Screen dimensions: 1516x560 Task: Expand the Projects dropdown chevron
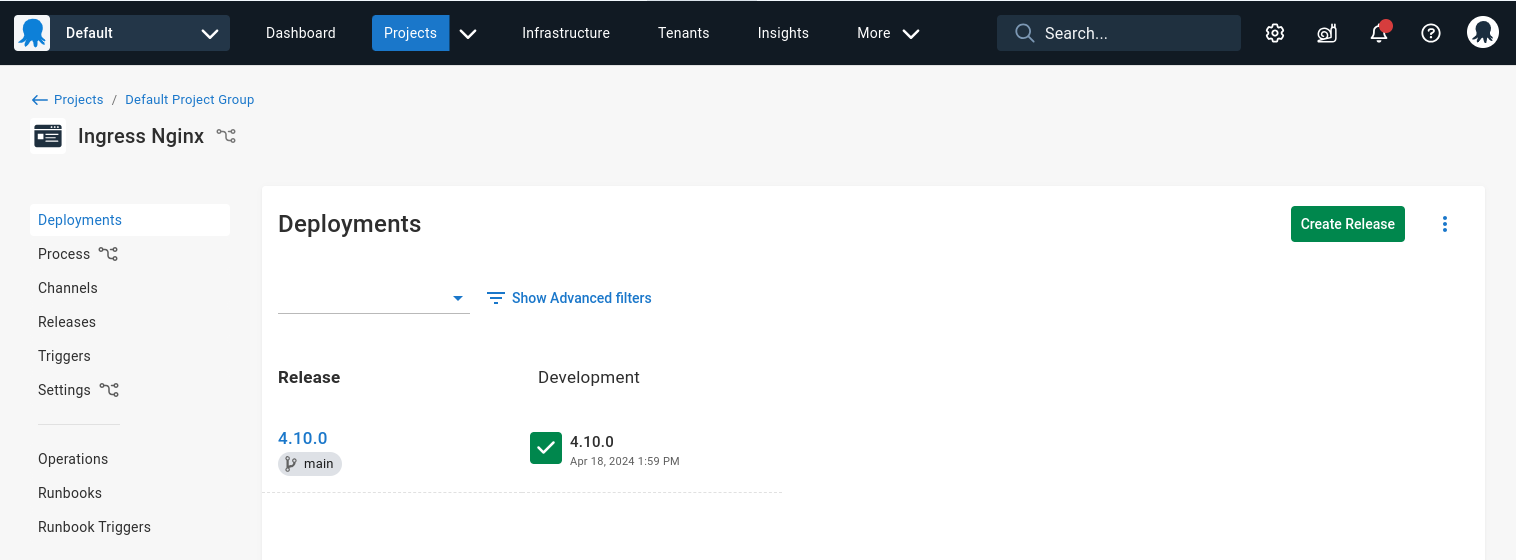[x=468, y=33]
